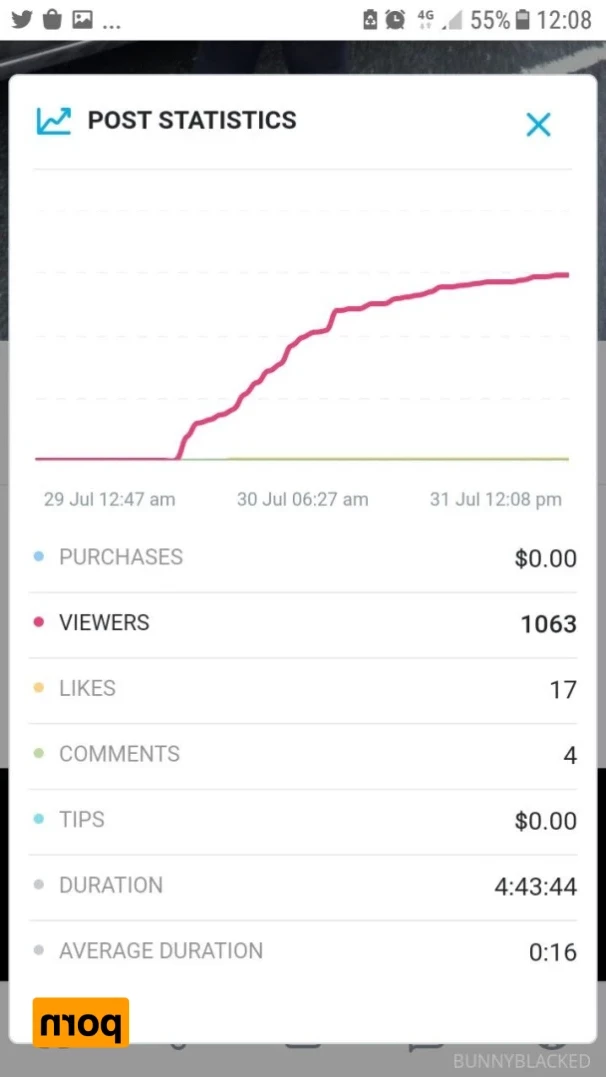Viewport: 606px width, 1077px height.
Task: Close the Post Statistics dialog
Action: pyautogui.click(x=538, y=124)
